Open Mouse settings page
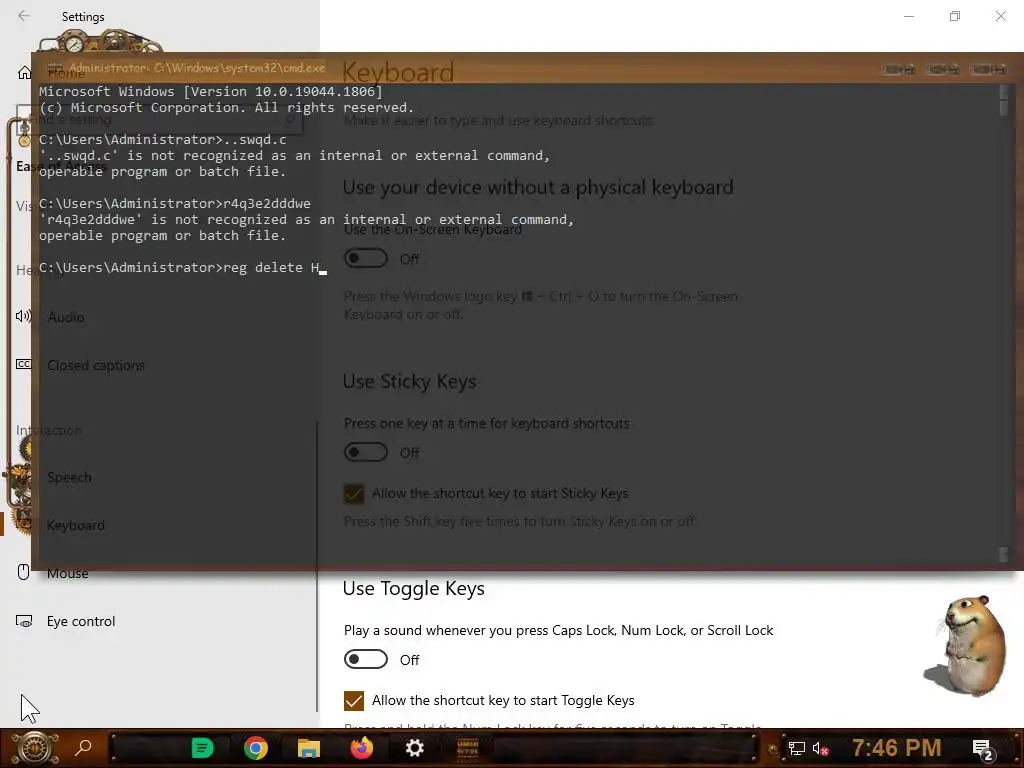The height and width of the screenshot is (768, 1024). click(x=68, y=573)
